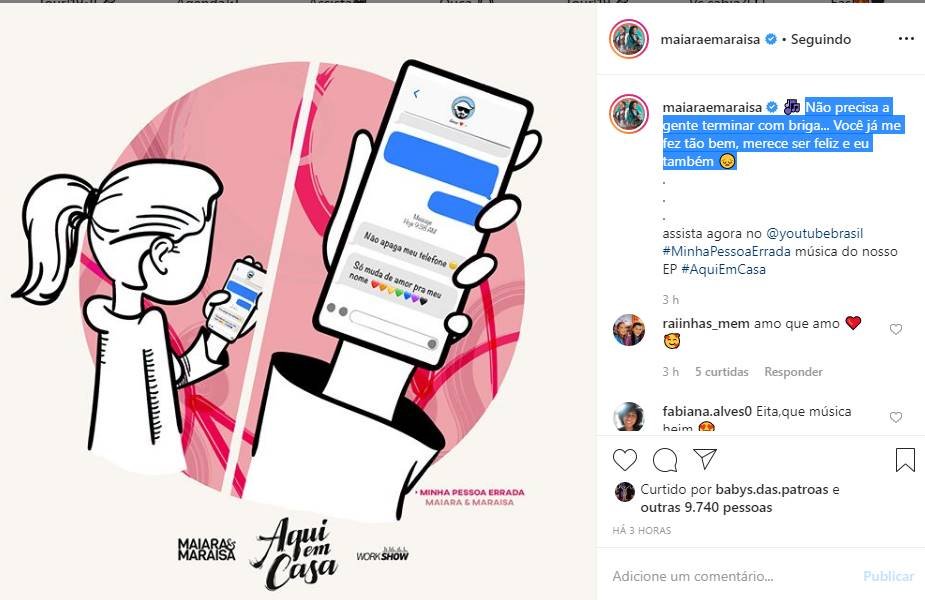925x600 pixels.
Task: View the 5 curtidas on the comment
Action: pyautogui.click(x=721, y=372)
